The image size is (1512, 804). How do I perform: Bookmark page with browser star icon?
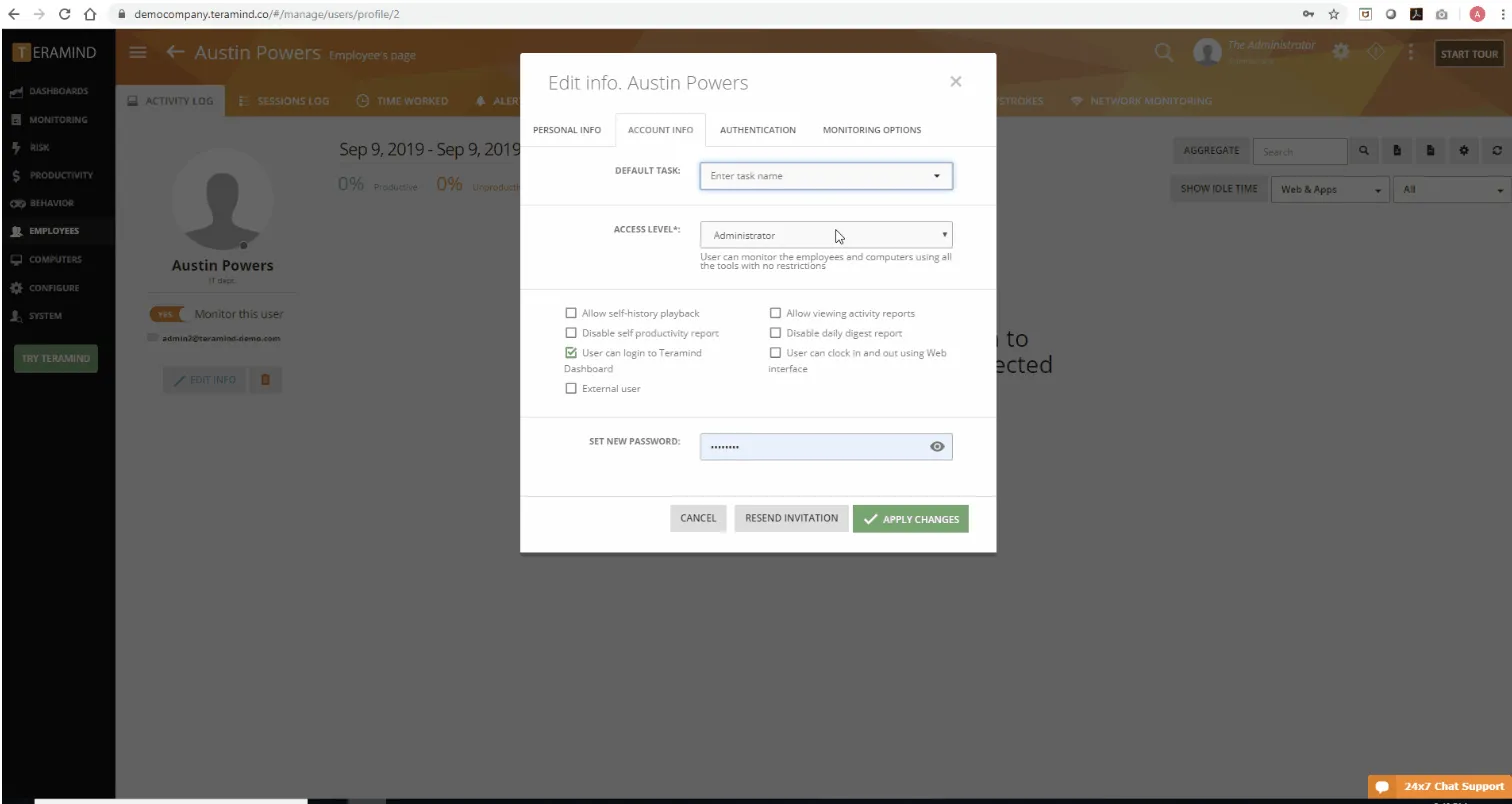(x=1334, y=15)
